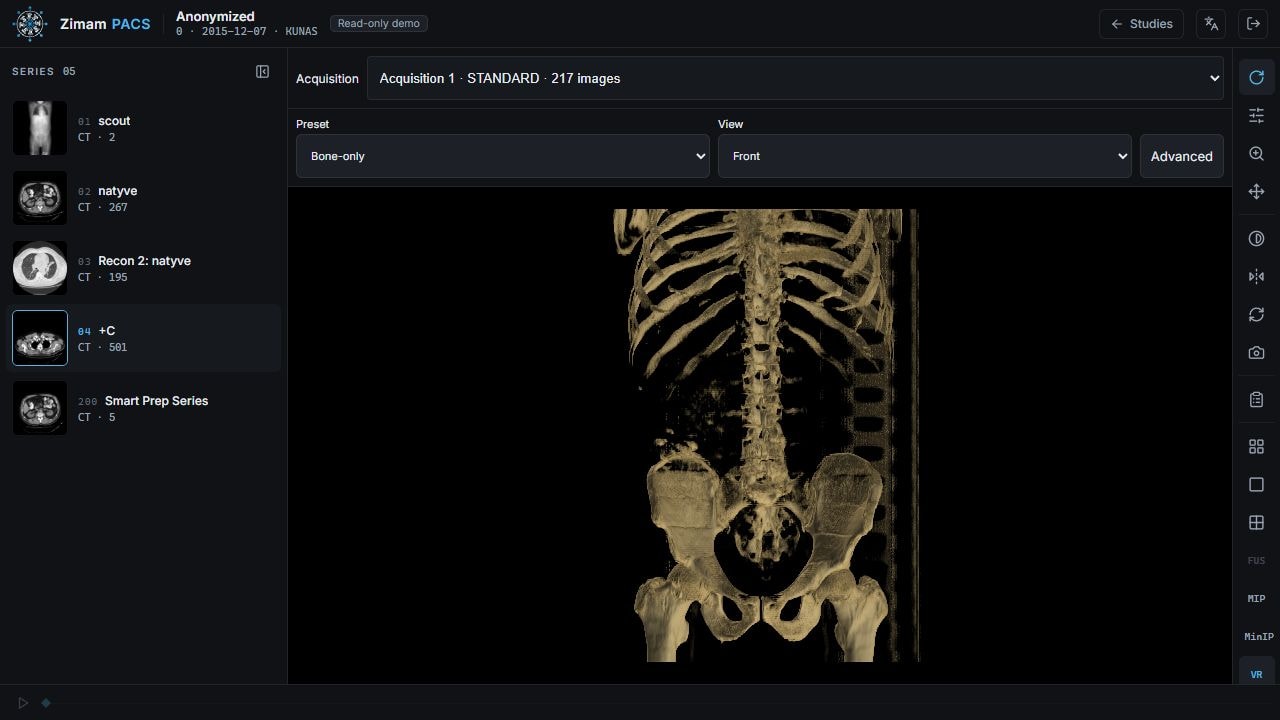Viewport: 1280px width, 720px height.
Task: Open the Preset Bone-only dropdown
Action: tap(503, 156)
